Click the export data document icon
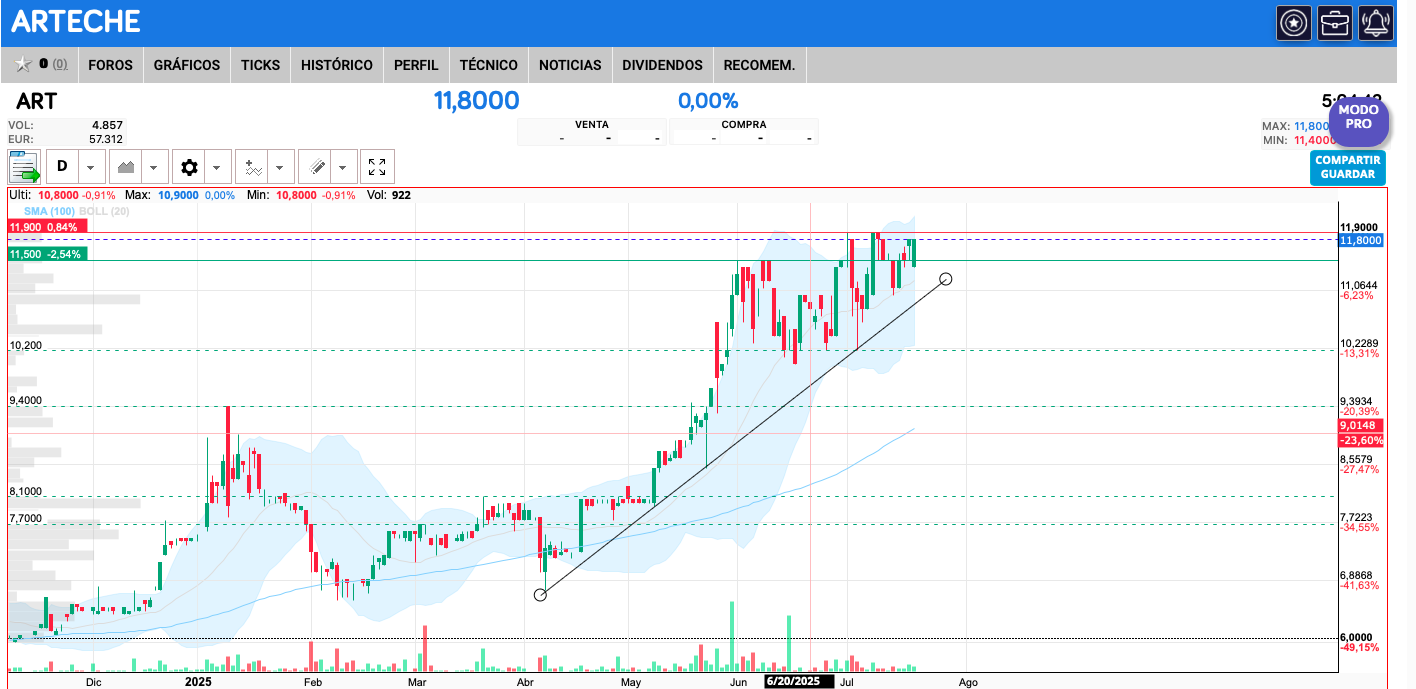 pos(24,166)
